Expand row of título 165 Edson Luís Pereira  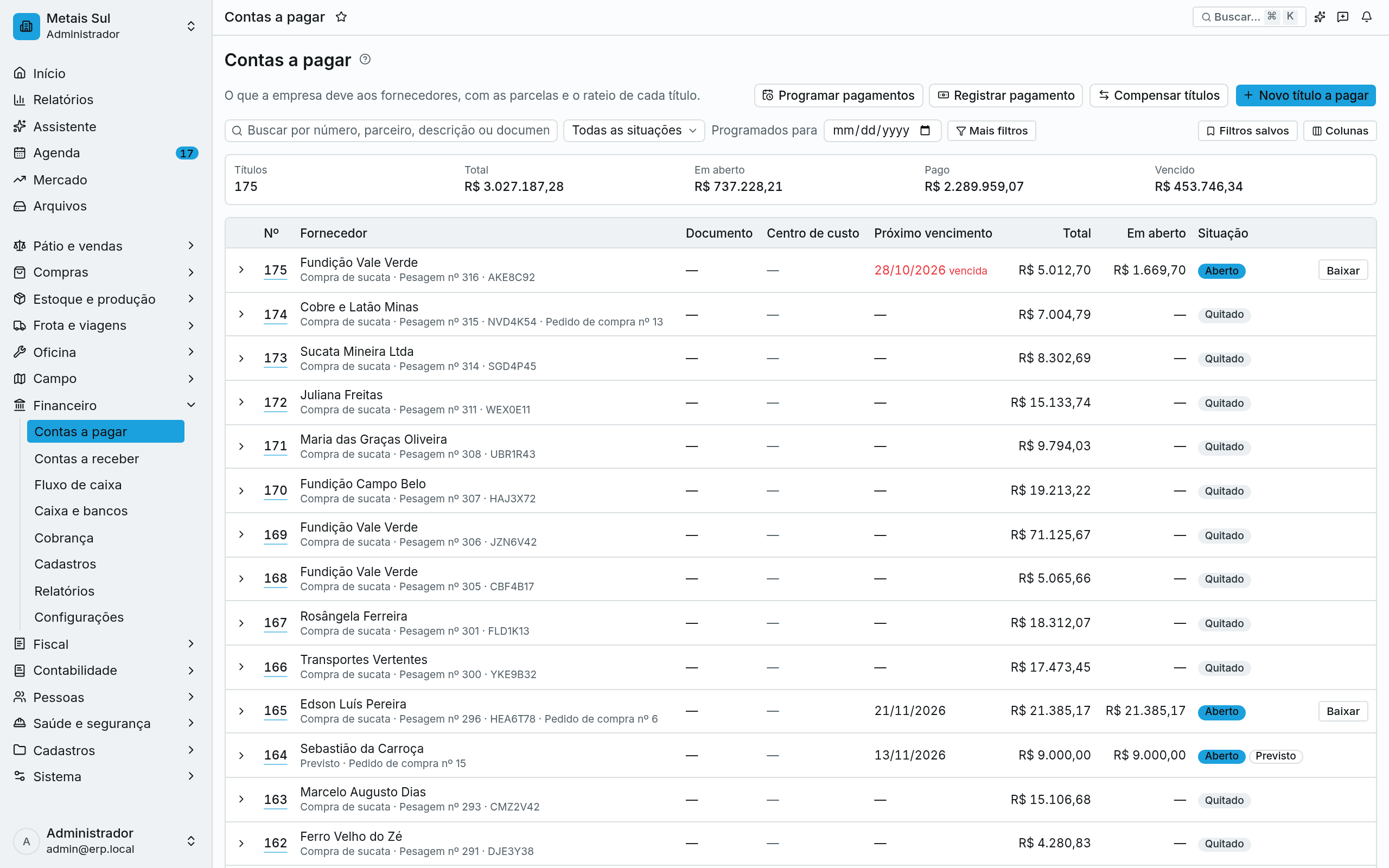point(241,711)
